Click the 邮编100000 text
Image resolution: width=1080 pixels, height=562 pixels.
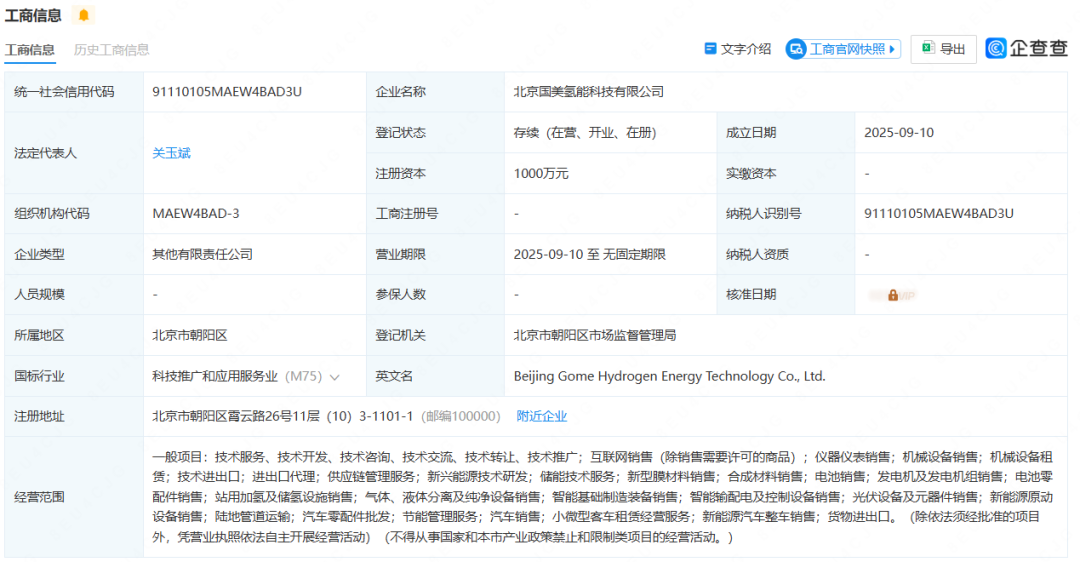[x=461, y=416]
